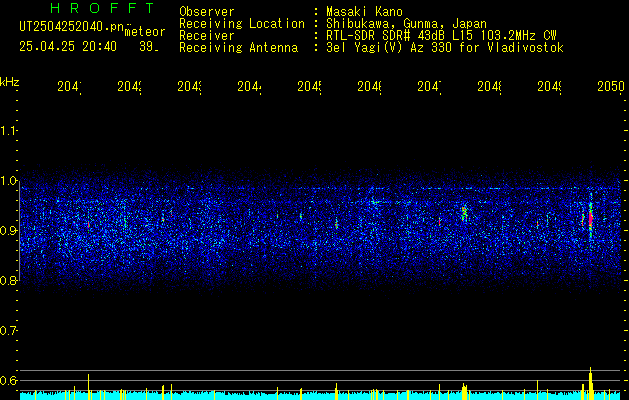The height and width of the screenshot is (400, 629).
Task: Click the count value 39 next to the date
Action: pyautogui.click(x=148, y=47)
